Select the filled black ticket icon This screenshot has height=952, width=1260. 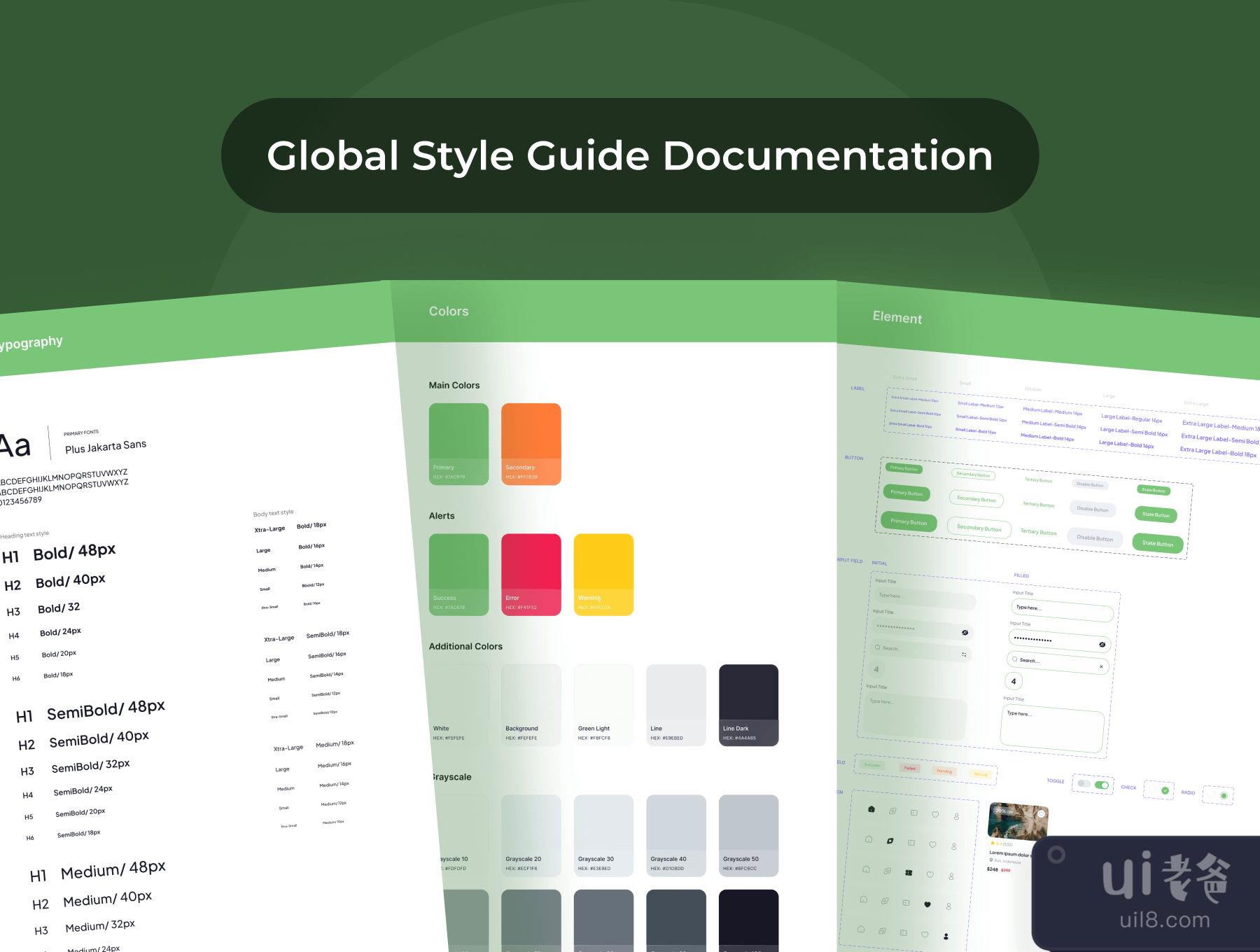click(909, 873)
